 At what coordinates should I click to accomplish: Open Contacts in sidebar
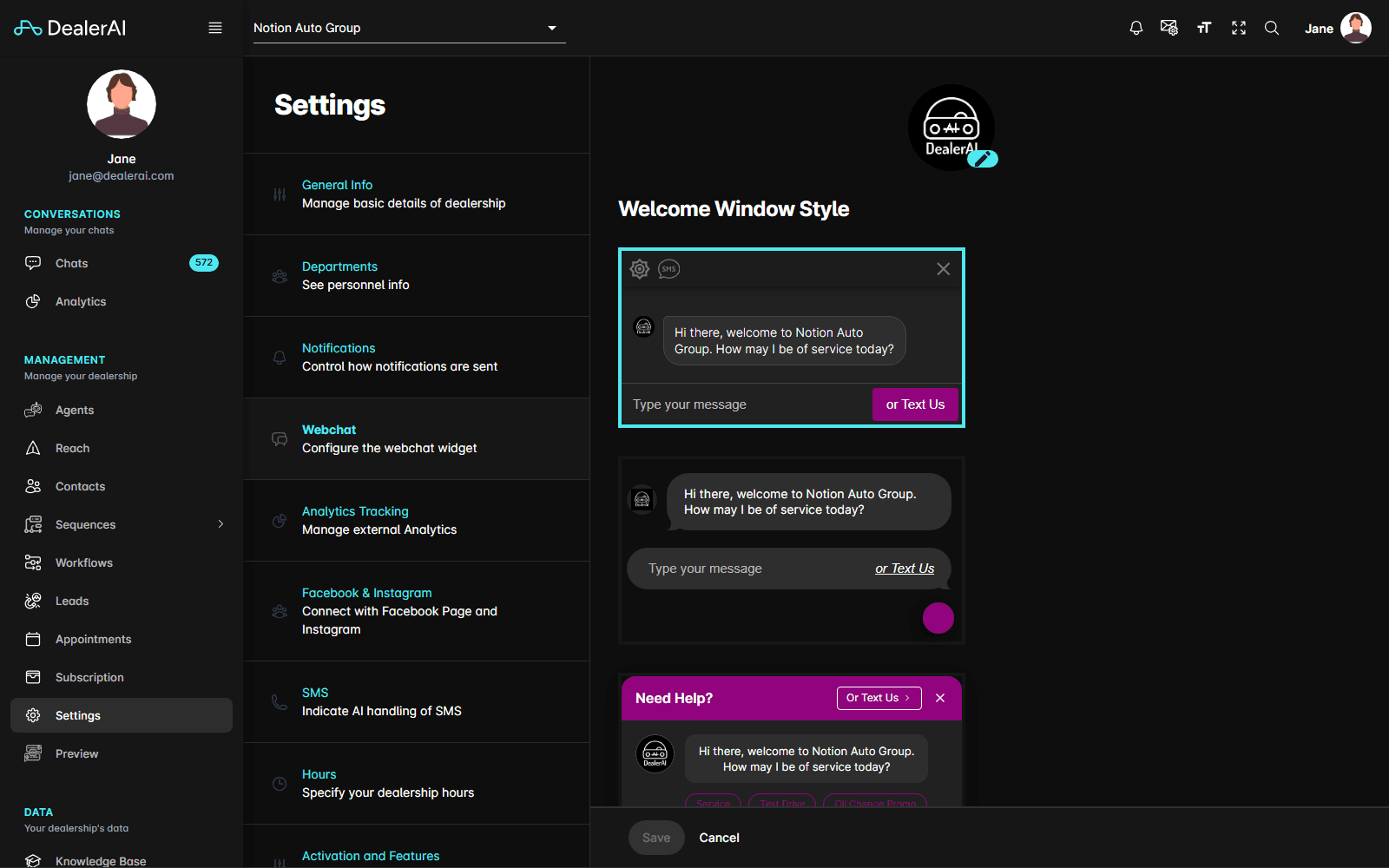pyautogui.click(x=122, y=486)
